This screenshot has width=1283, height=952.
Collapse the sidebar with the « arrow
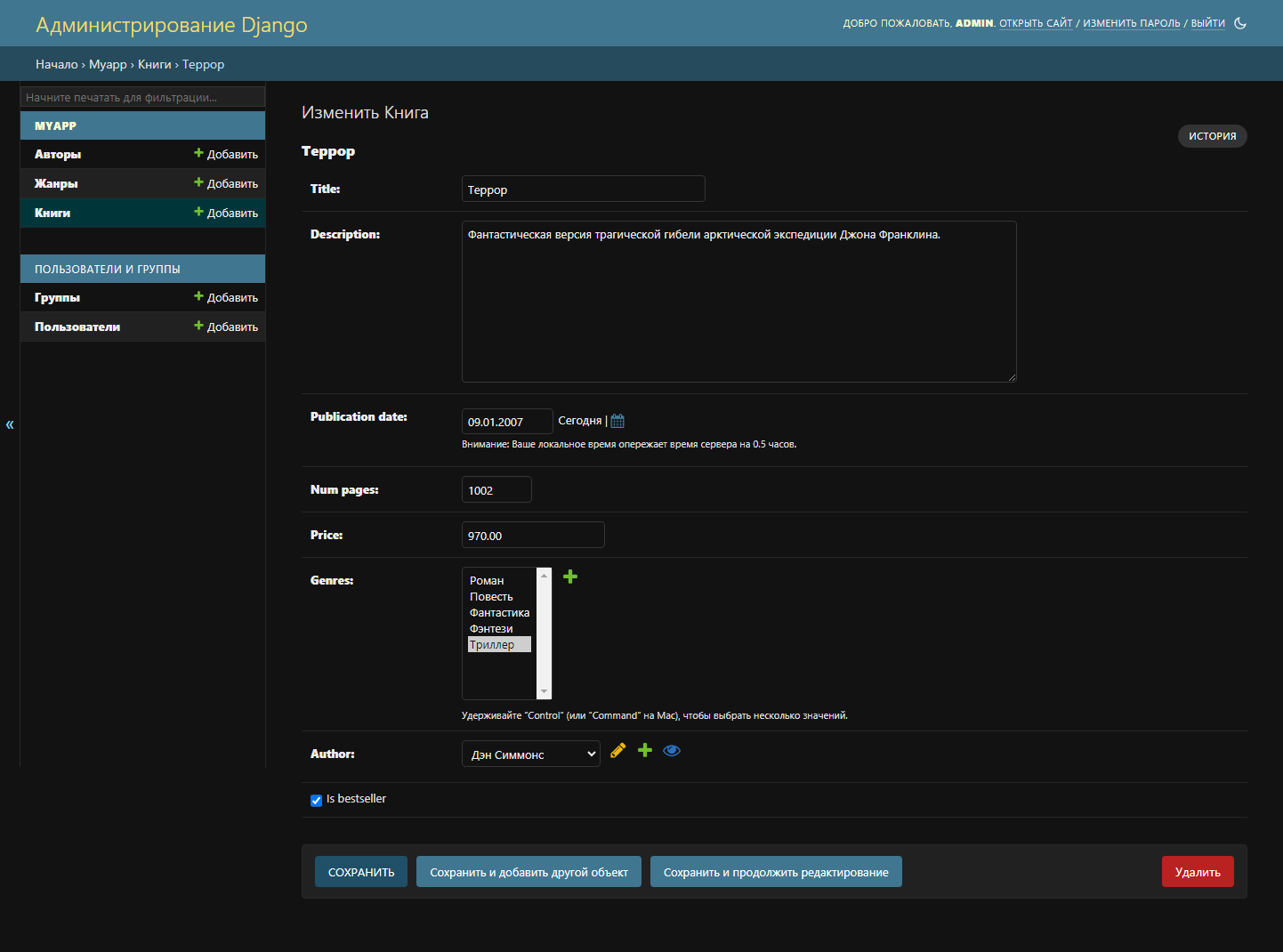pyautogui.click(x=10, y=424)
